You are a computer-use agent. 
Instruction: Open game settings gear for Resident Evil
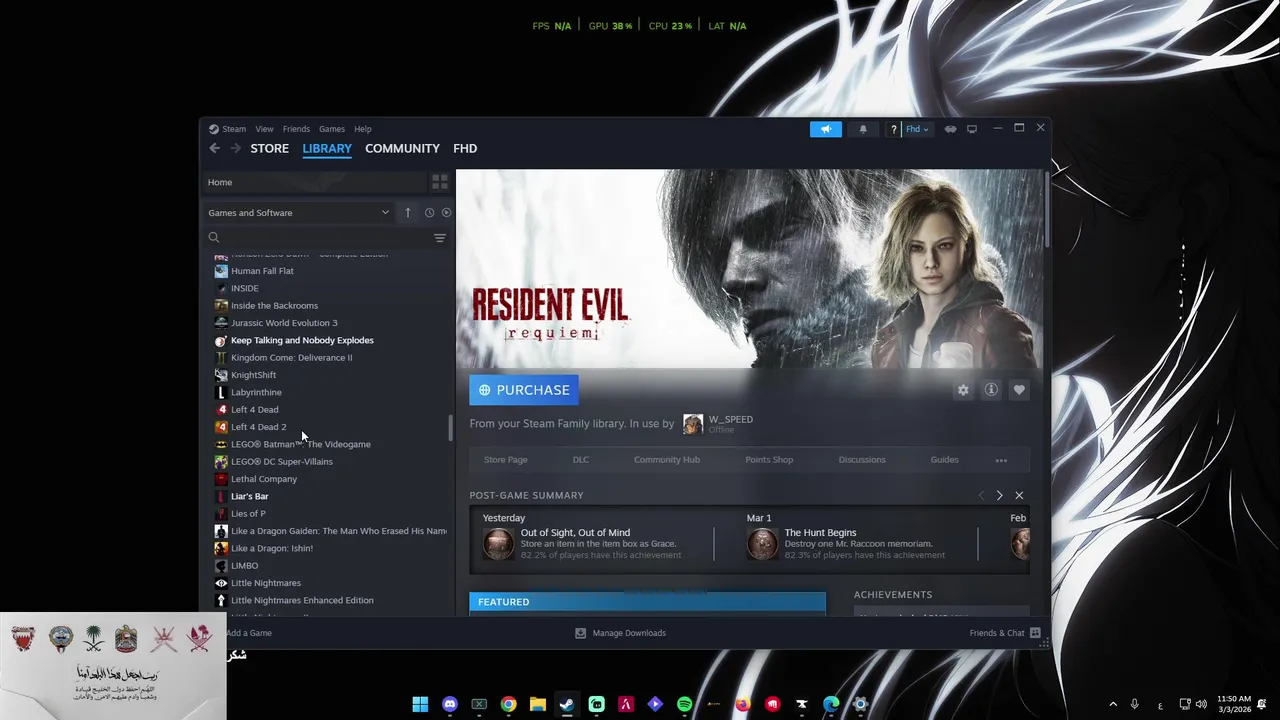click(x=963, y=390)
